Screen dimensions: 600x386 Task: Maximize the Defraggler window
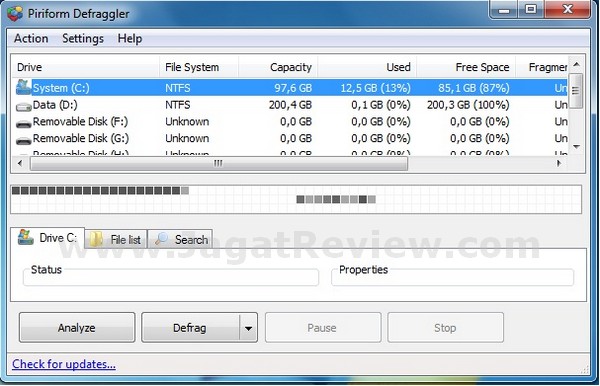[531, 10]
